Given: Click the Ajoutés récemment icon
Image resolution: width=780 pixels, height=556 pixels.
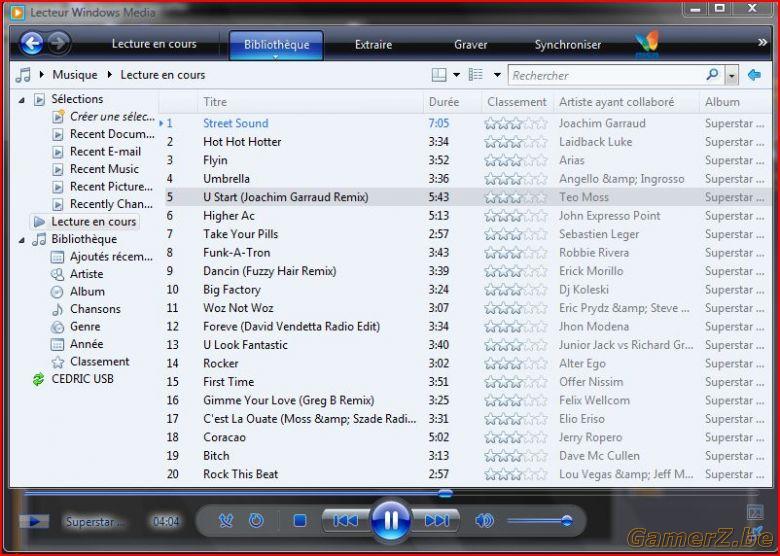Looking at the screenshot, I should [x=58, y=257].
